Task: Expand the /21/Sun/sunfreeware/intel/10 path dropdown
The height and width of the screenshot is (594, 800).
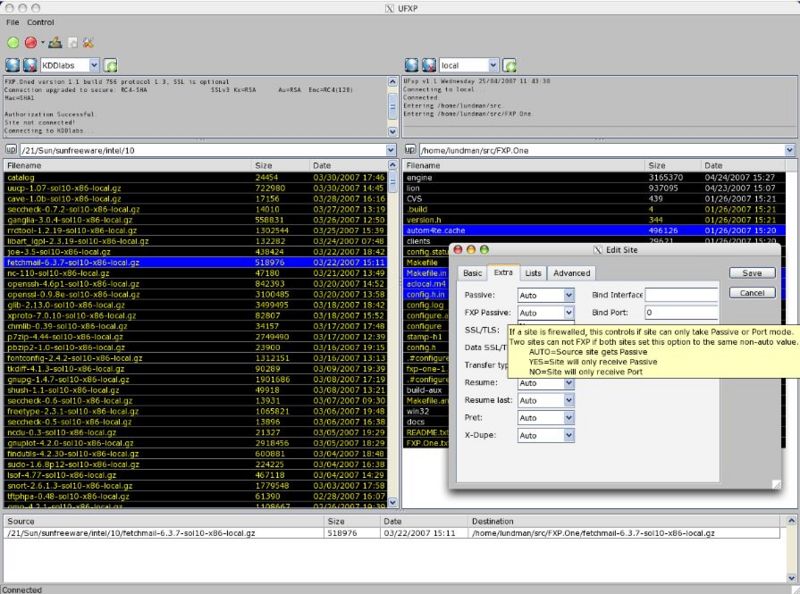Action: click(391, 151)
